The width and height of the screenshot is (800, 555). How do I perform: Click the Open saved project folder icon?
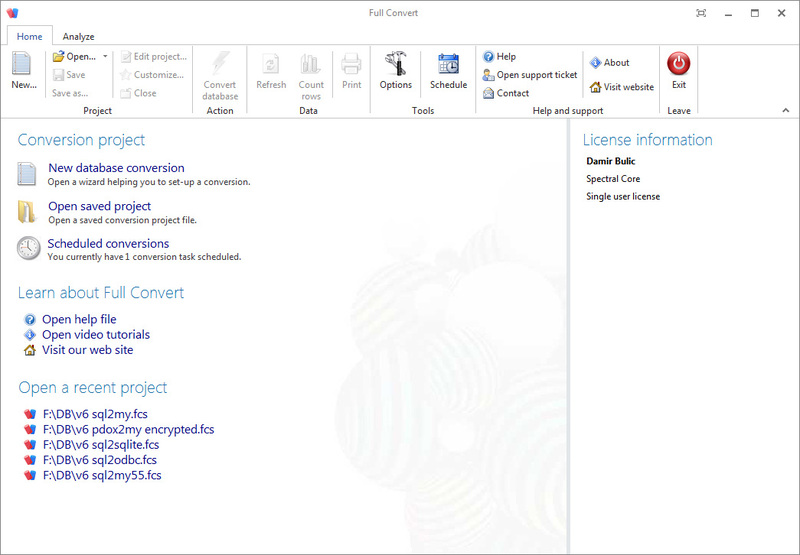[27, 212]
